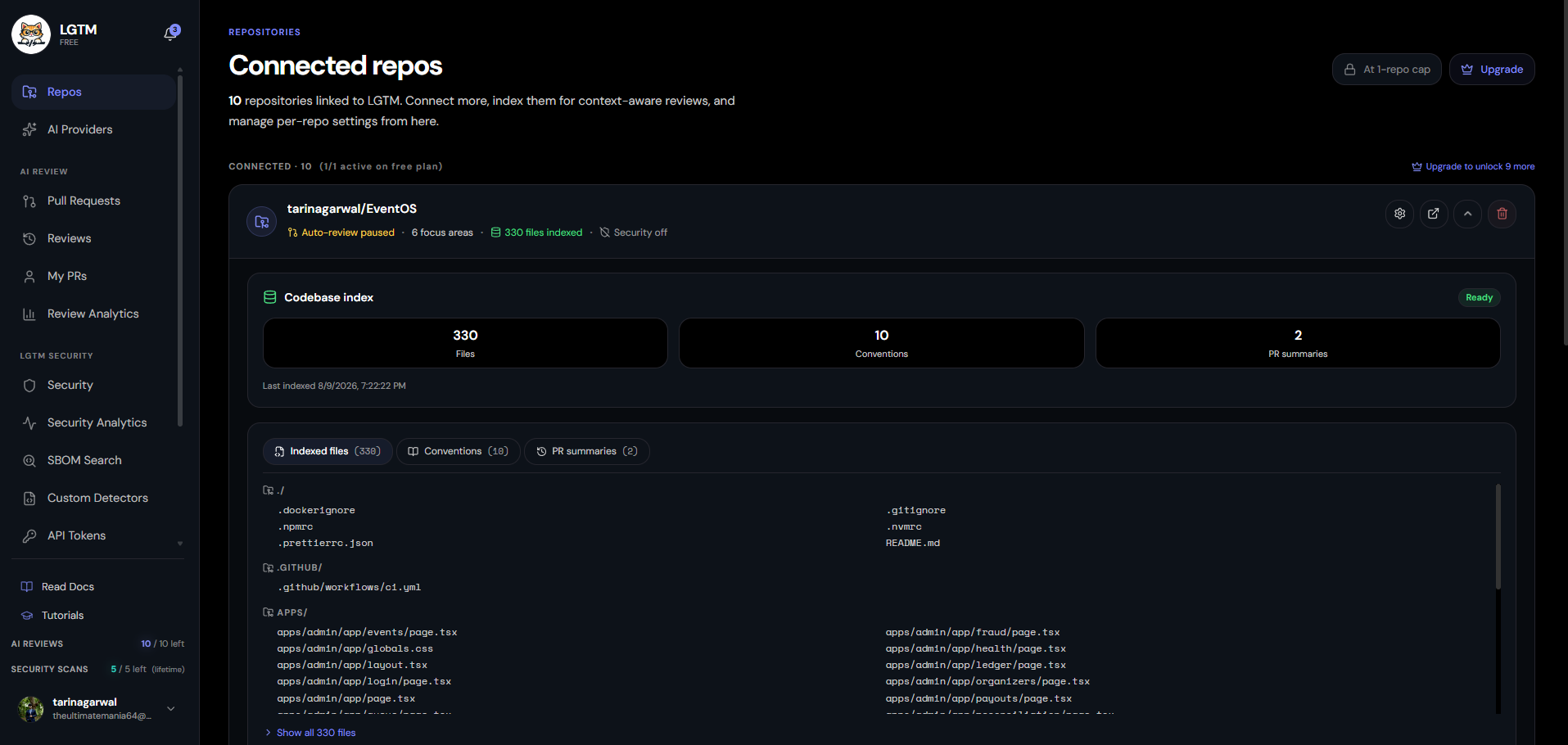
Task: Click the 330 Files stat card
Action: coord(465,343)
